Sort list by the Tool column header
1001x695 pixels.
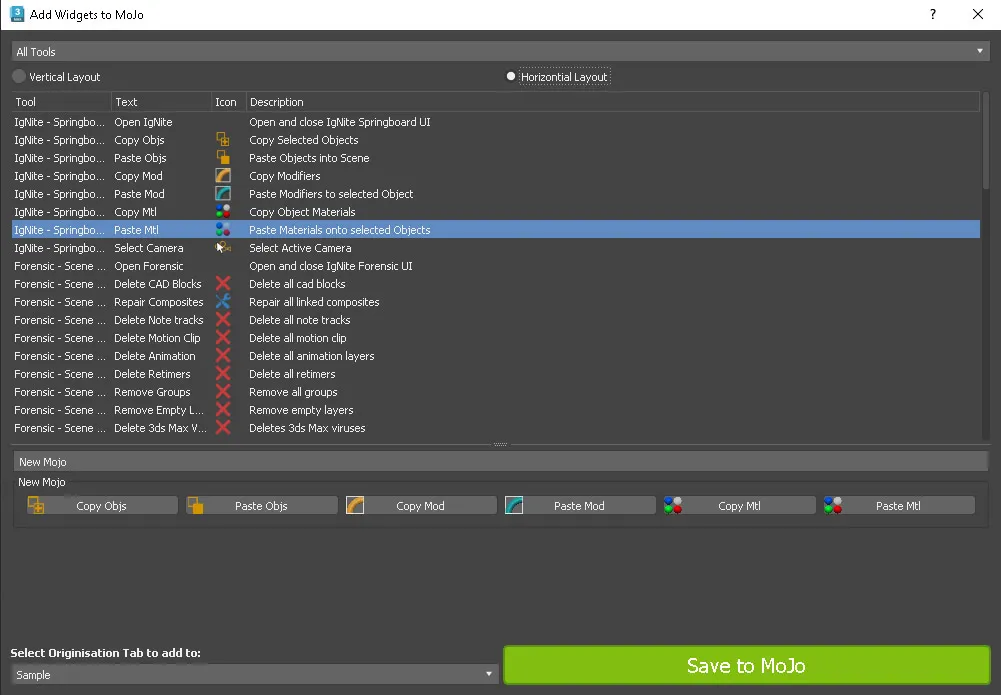(61, 101)
